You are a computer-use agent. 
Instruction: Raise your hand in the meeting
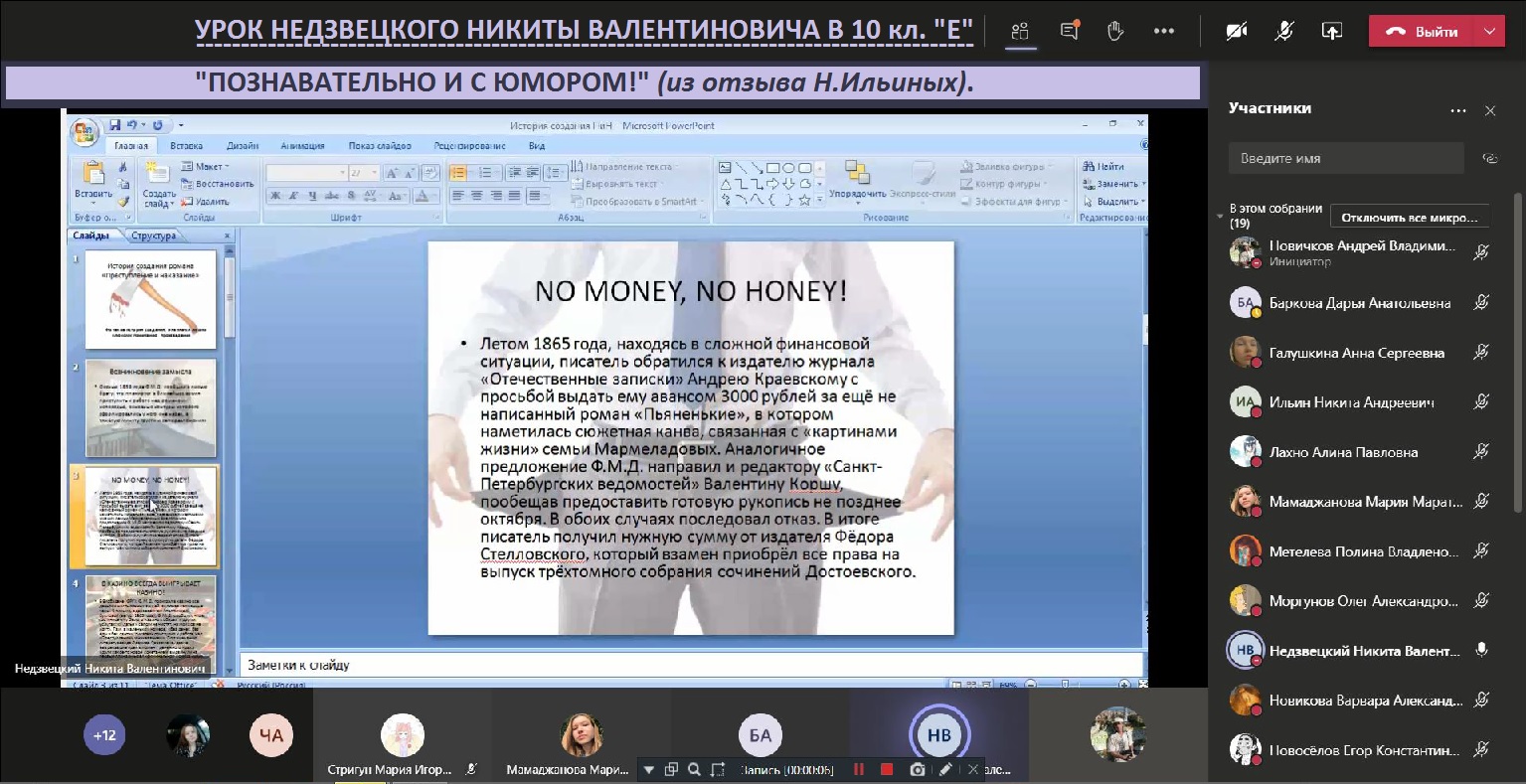click(1115, 31)
